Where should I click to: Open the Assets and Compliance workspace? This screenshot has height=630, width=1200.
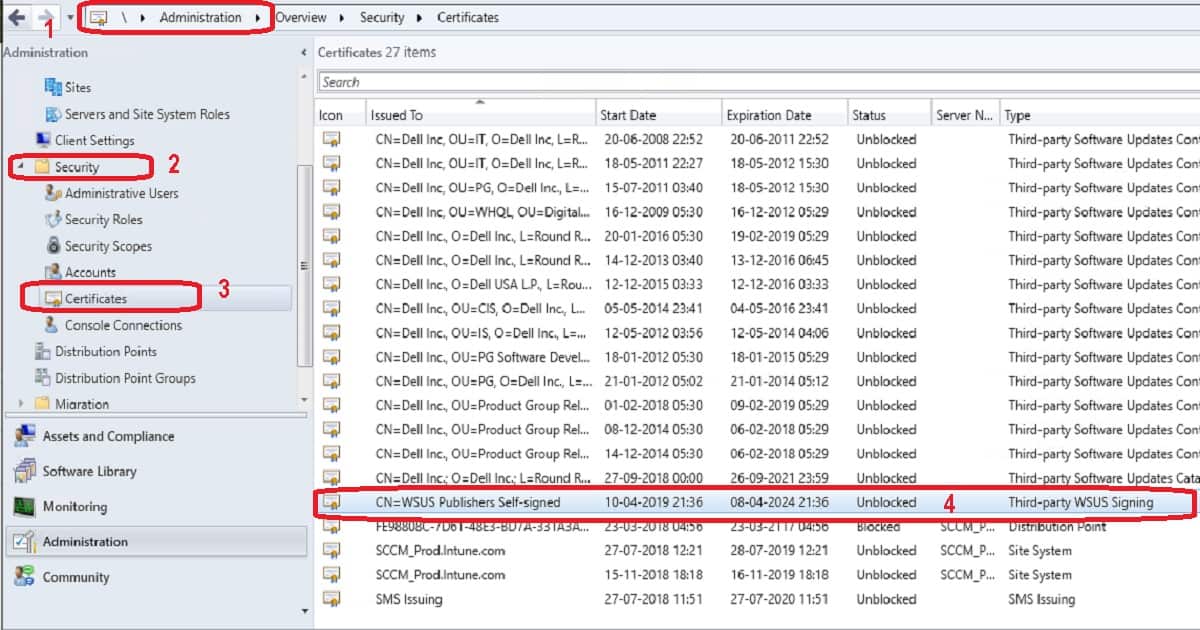pyautogui.click(x=108, y=437)
